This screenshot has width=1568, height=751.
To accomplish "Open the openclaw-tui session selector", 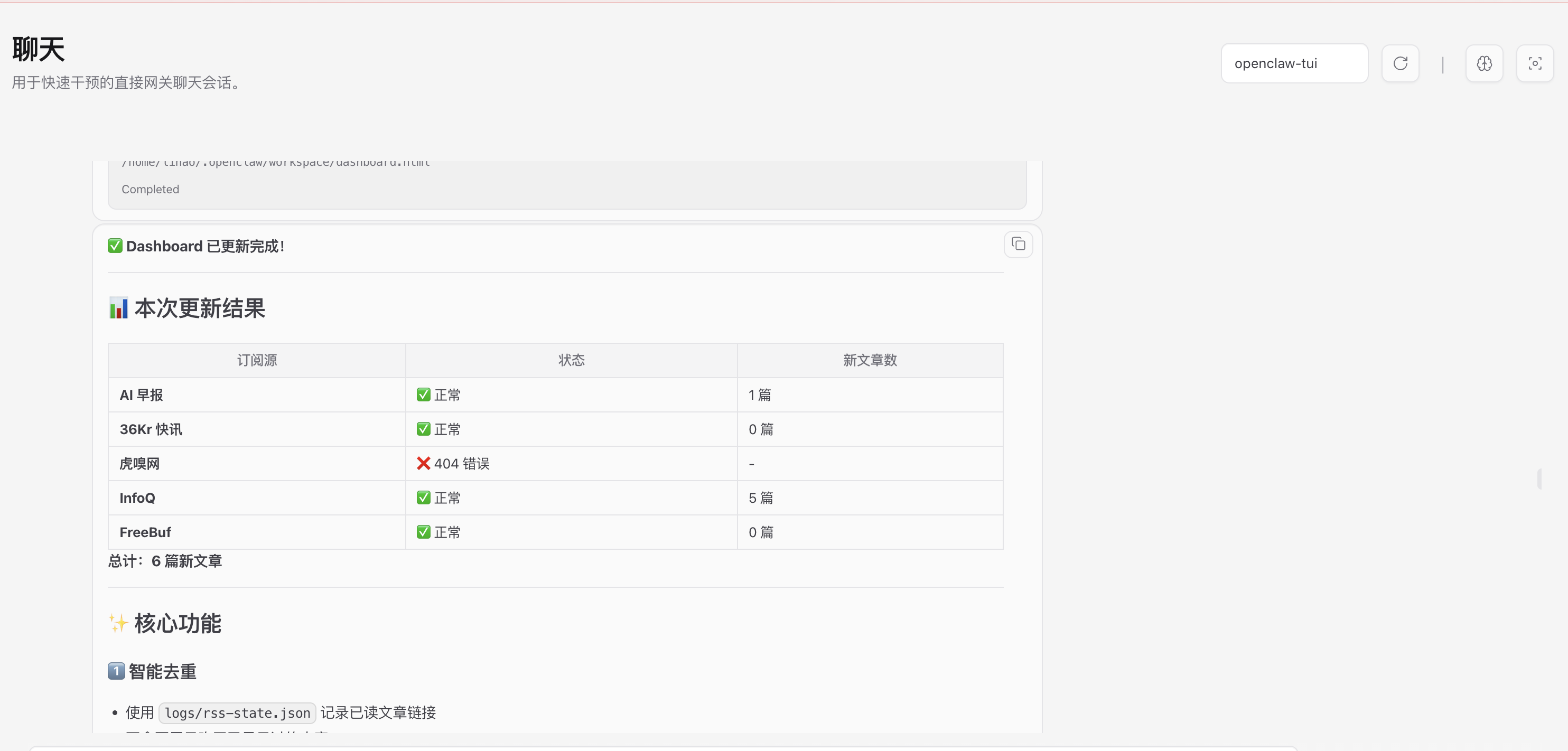I will point(1294,63).
